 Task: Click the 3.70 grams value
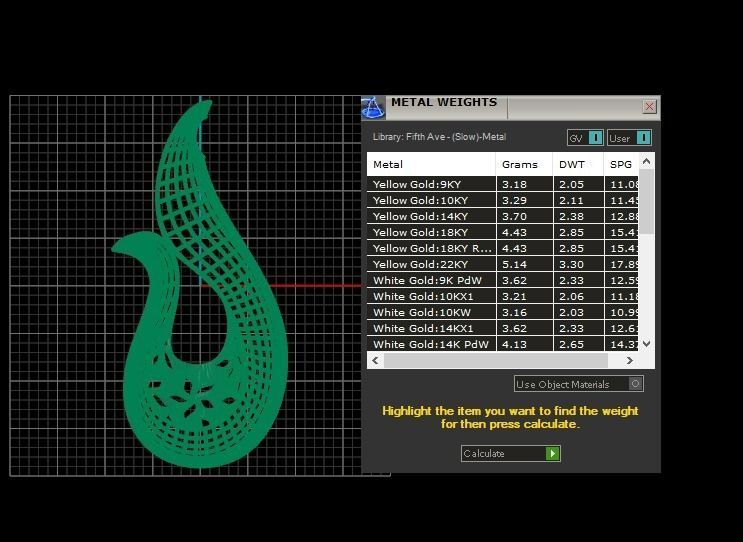pyautogui.click(x=514, y=217)
